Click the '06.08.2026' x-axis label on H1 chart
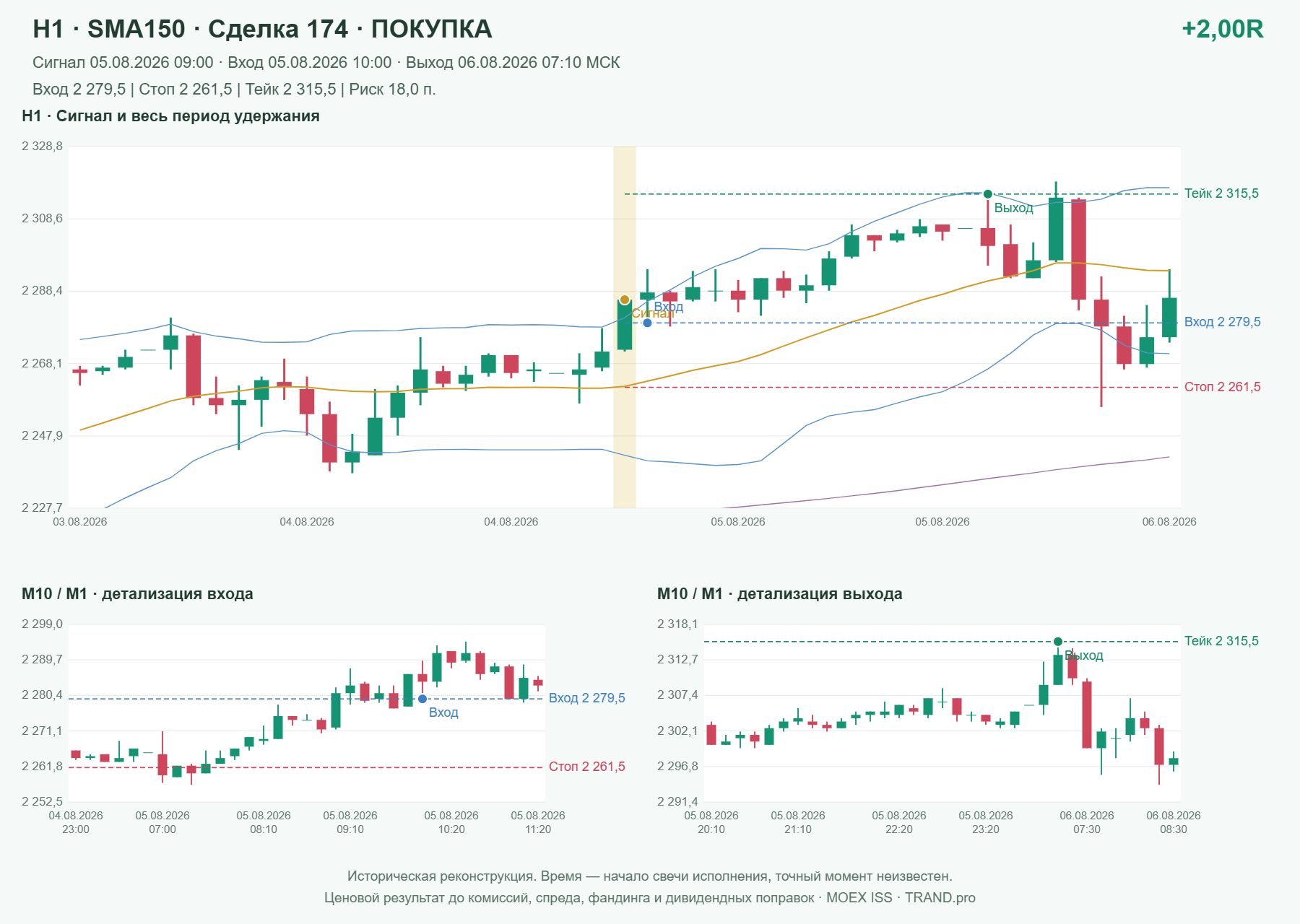Screen dimensions: 1300x924 coord(1169,522)
